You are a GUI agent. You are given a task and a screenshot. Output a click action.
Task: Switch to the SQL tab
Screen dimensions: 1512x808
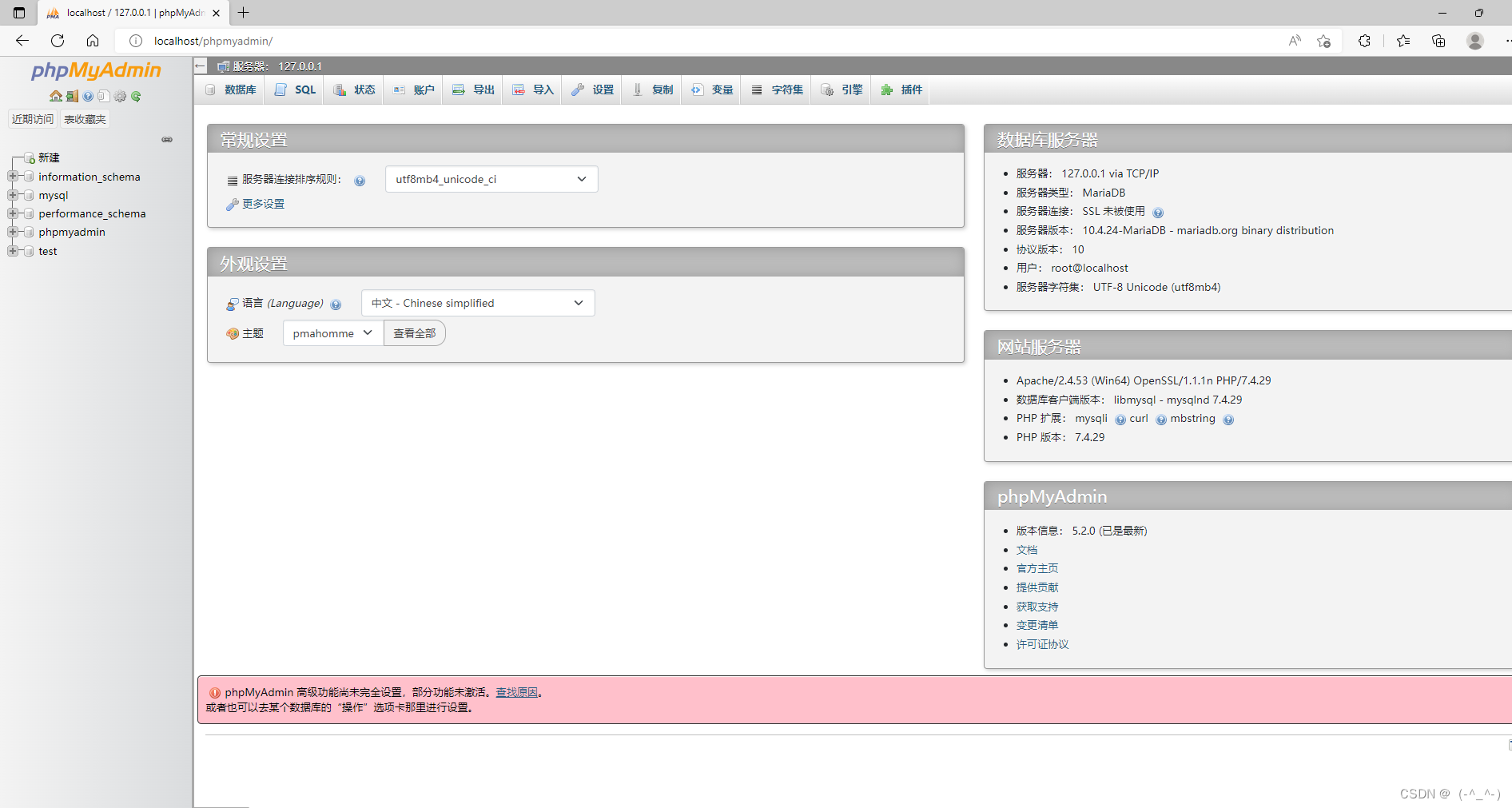point(296,90)
